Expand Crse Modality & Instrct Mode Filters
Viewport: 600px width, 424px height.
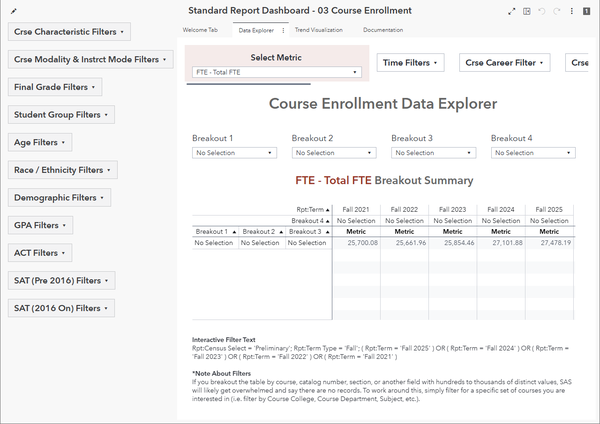coord(91,59)
